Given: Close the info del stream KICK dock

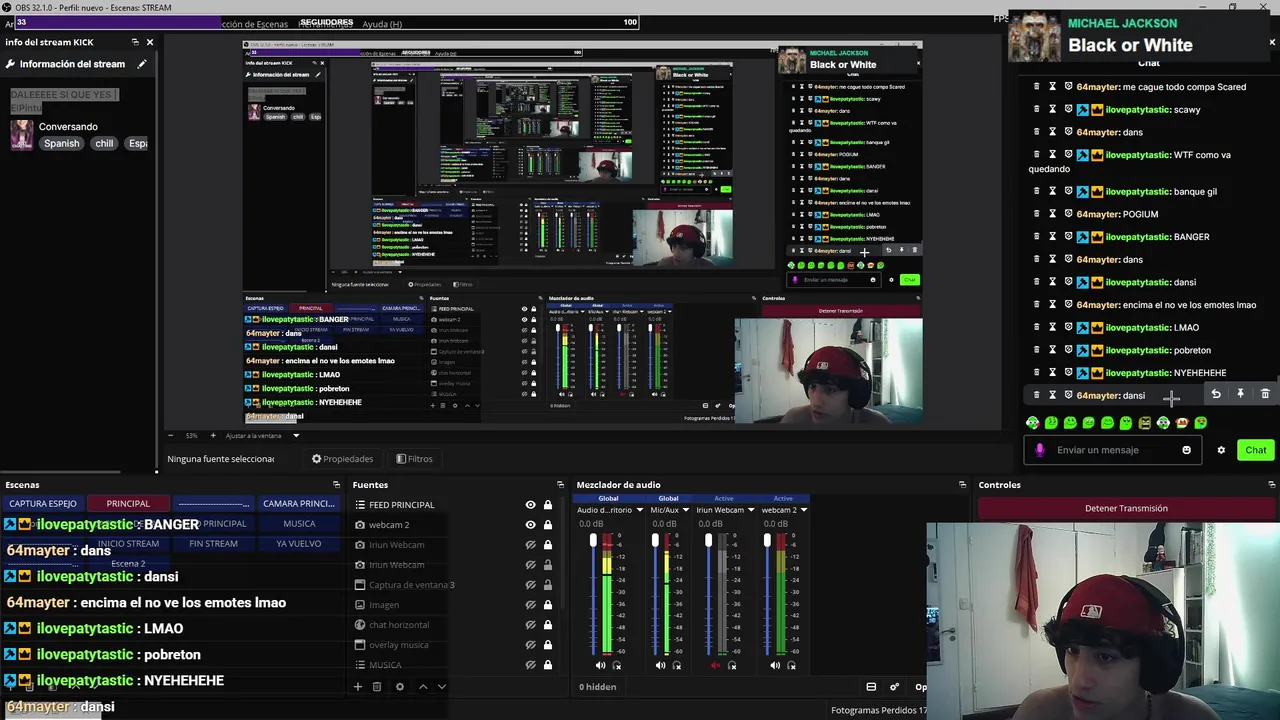Looking at the screenshot, I should tap(150, 42).
